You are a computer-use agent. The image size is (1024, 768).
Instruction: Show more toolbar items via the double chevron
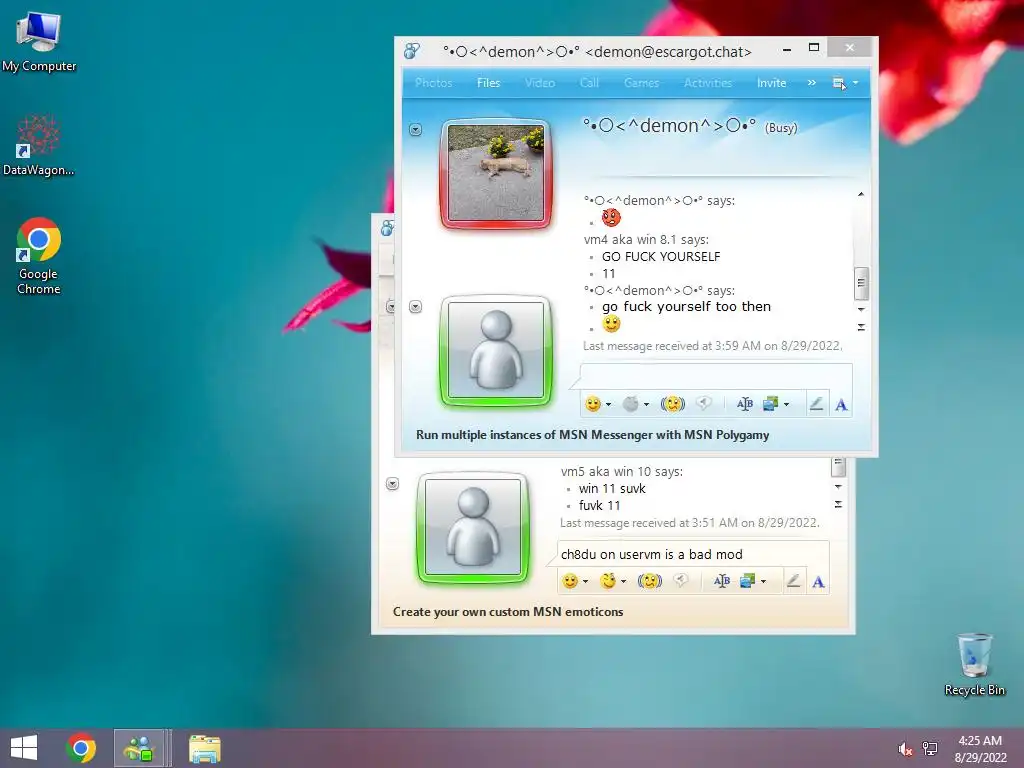812,83
